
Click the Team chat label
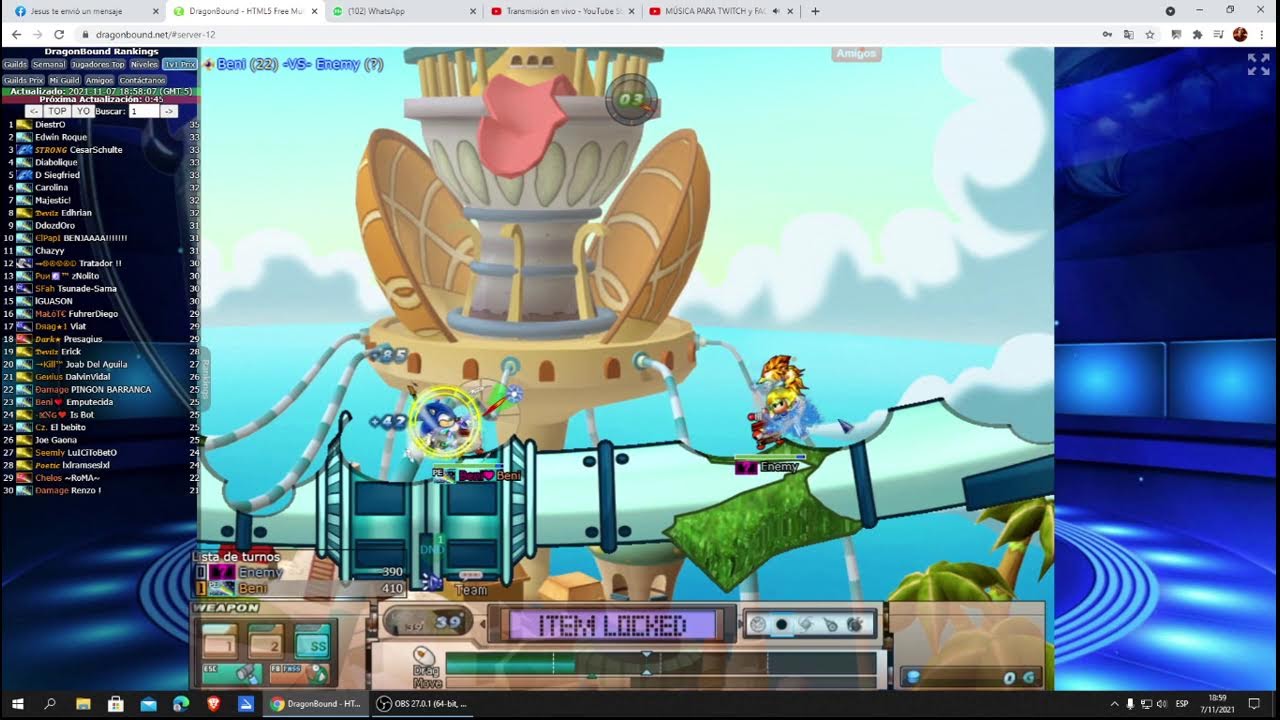(471, 590)
